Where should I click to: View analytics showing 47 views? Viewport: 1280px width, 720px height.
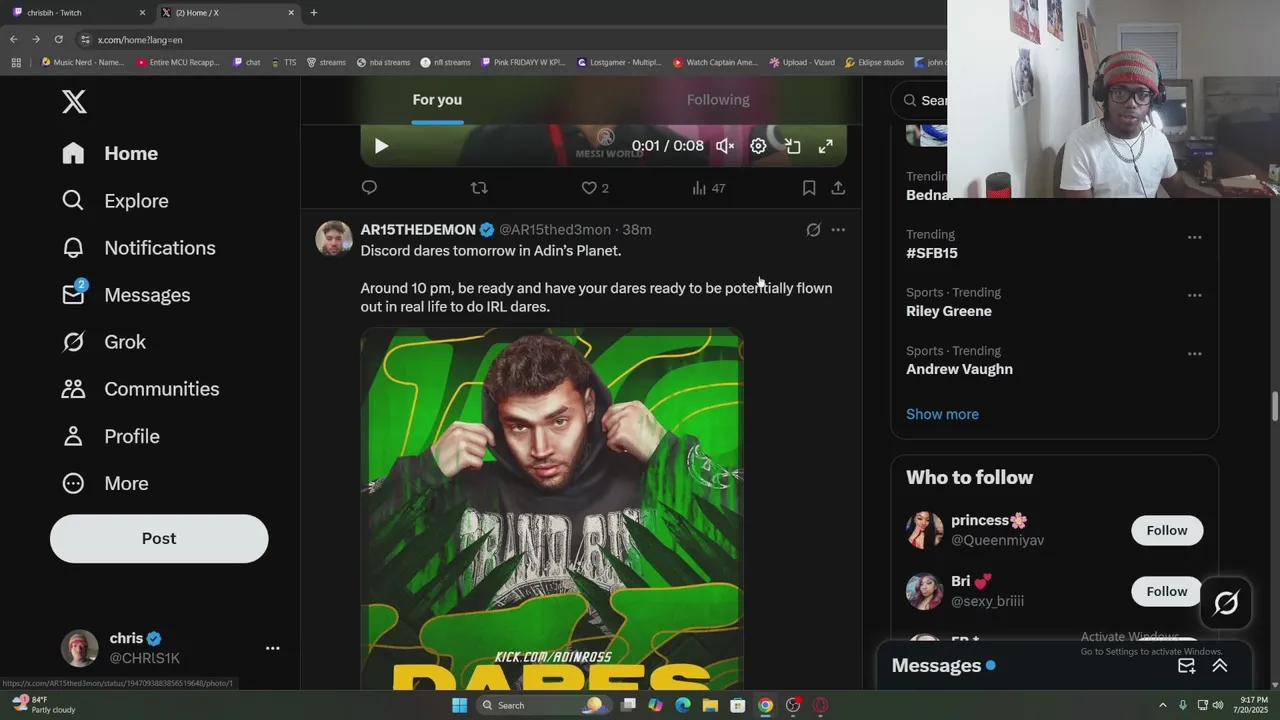[x=708, y=188]
